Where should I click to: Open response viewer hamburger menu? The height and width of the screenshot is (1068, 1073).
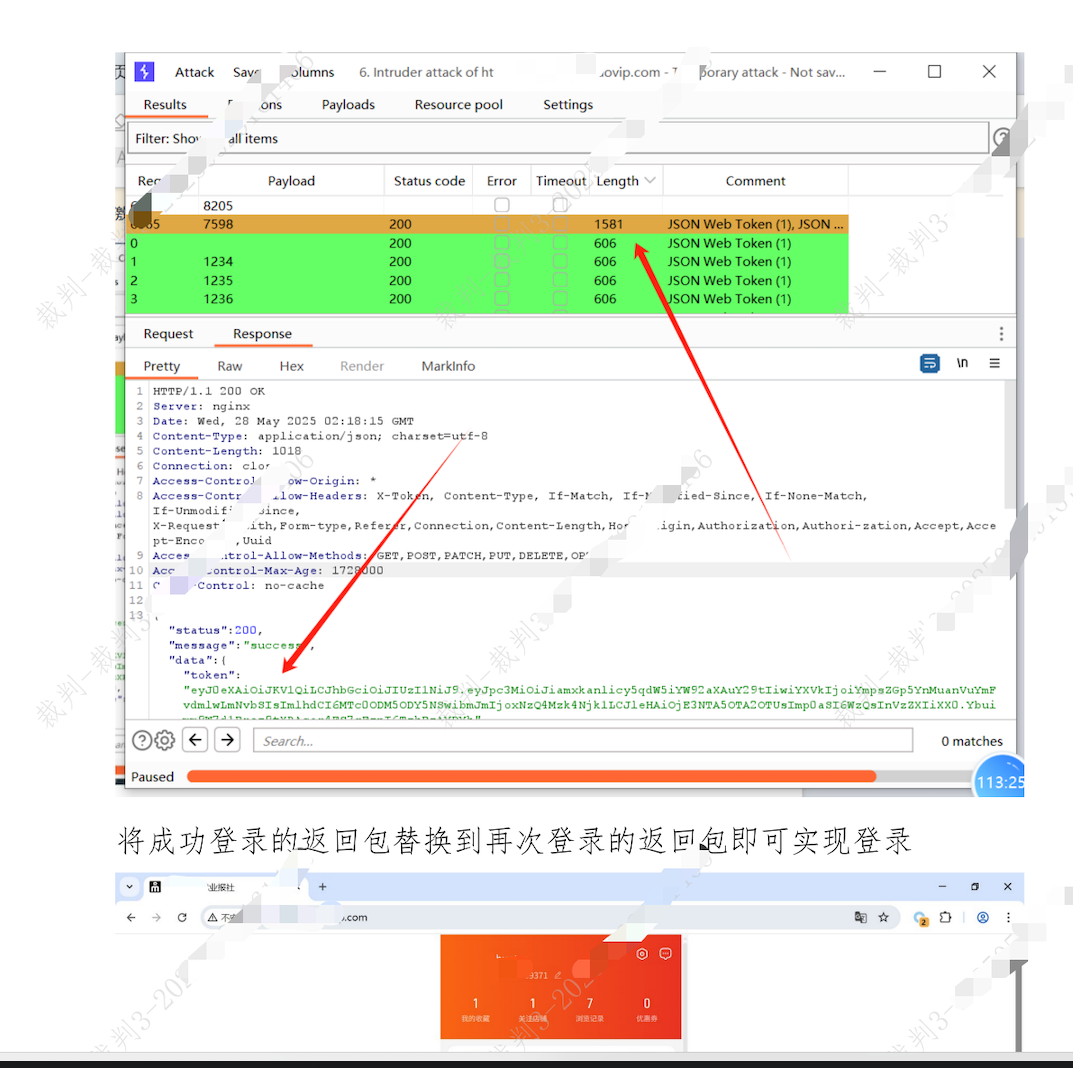pyautogui.click(x=994, y=363)
